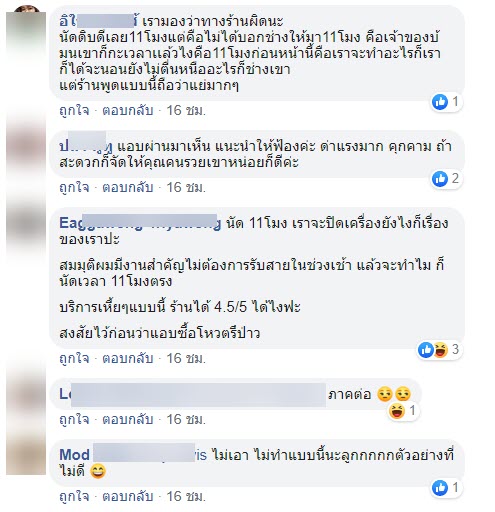Like the first comment via ถูกใจ link
This screenshot has height=512, width=495.
[x=74, y=110]
